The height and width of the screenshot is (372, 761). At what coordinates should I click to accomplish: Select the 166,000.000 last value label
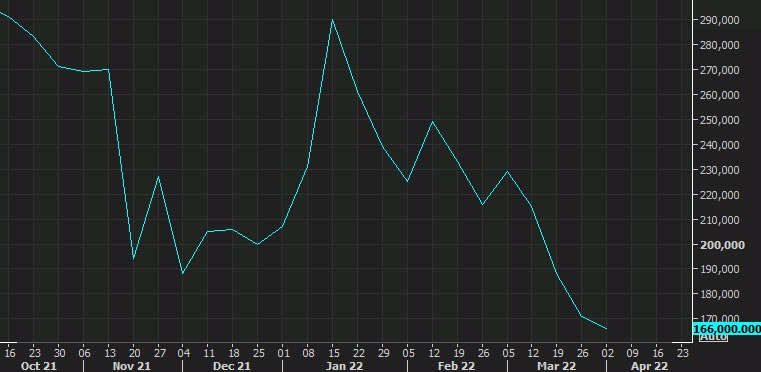coord(727,329)
